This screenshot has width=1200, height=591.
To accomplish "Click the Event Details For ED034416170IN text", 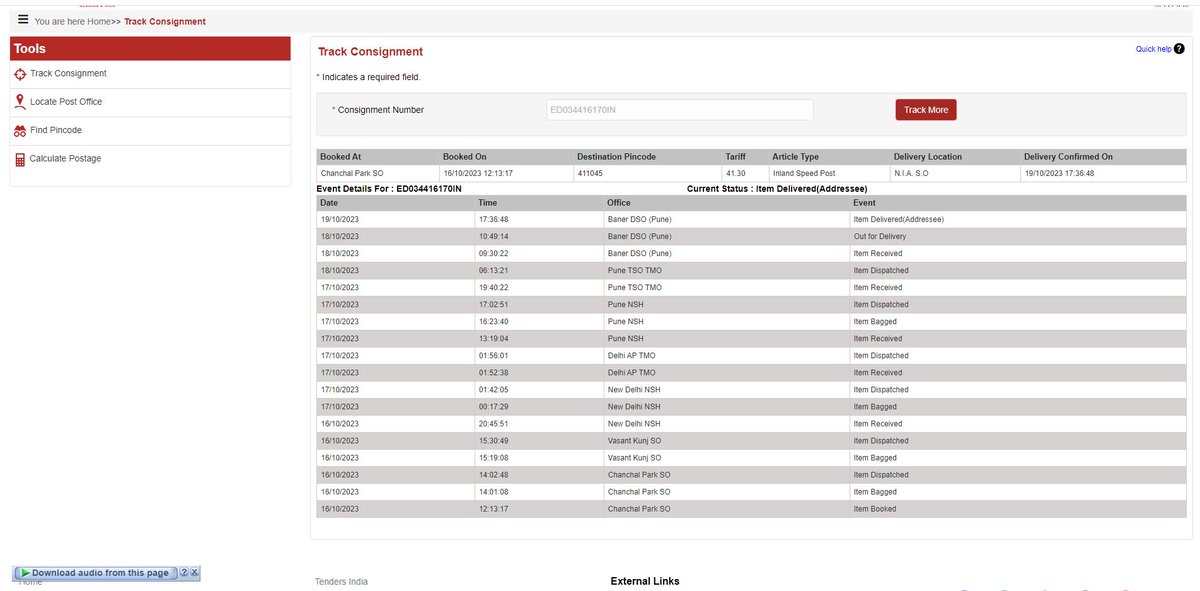I will click(x=389, y=188).
